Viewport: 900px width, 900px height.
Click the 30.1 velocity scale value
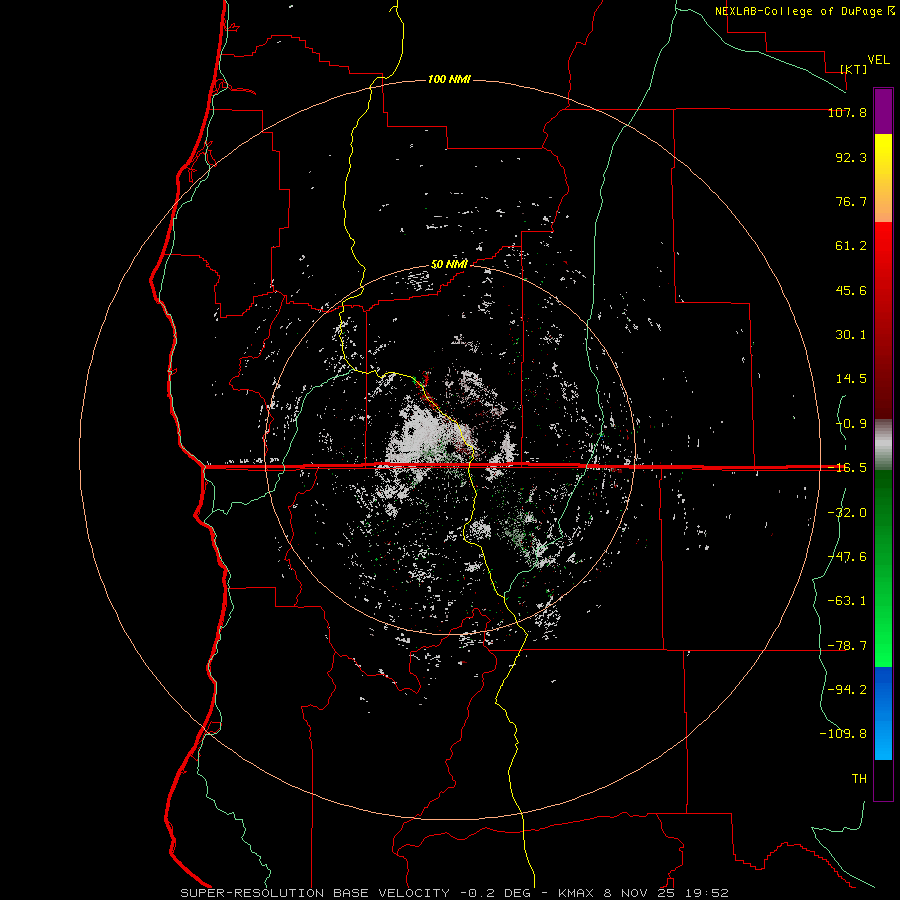point(851,335)
